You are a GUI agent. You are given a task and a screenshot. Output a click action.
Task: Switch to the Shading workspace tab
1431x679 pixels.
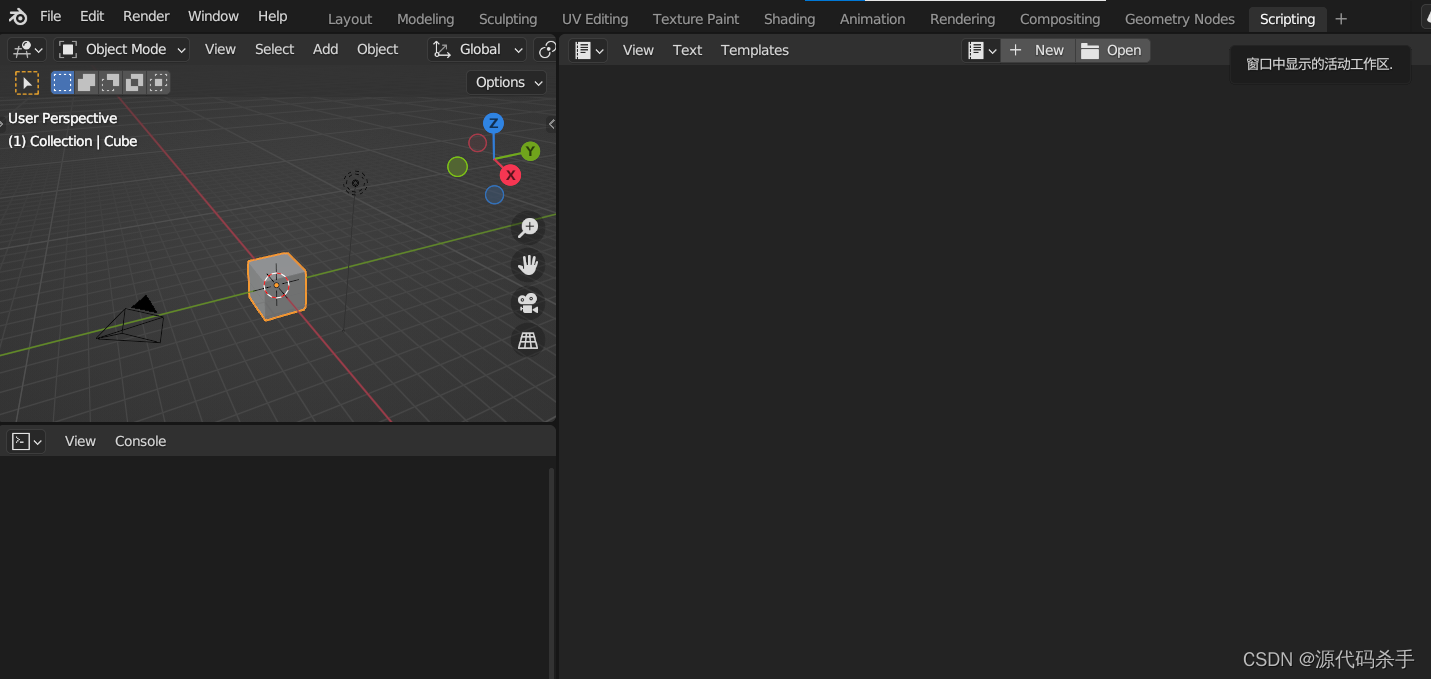pos(789,19)
